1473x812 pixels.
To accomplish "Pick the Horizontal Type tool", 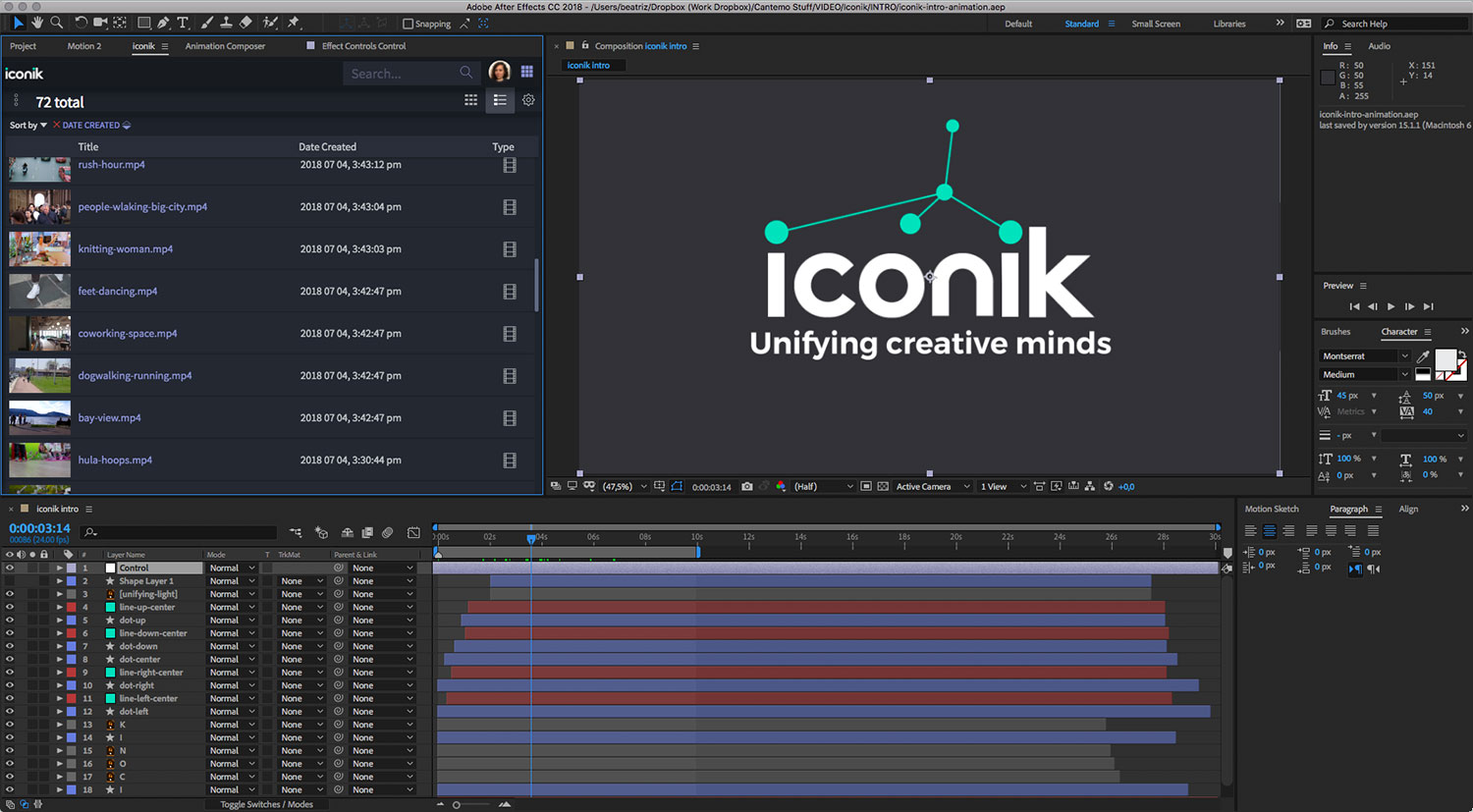I will pos(183,23).
